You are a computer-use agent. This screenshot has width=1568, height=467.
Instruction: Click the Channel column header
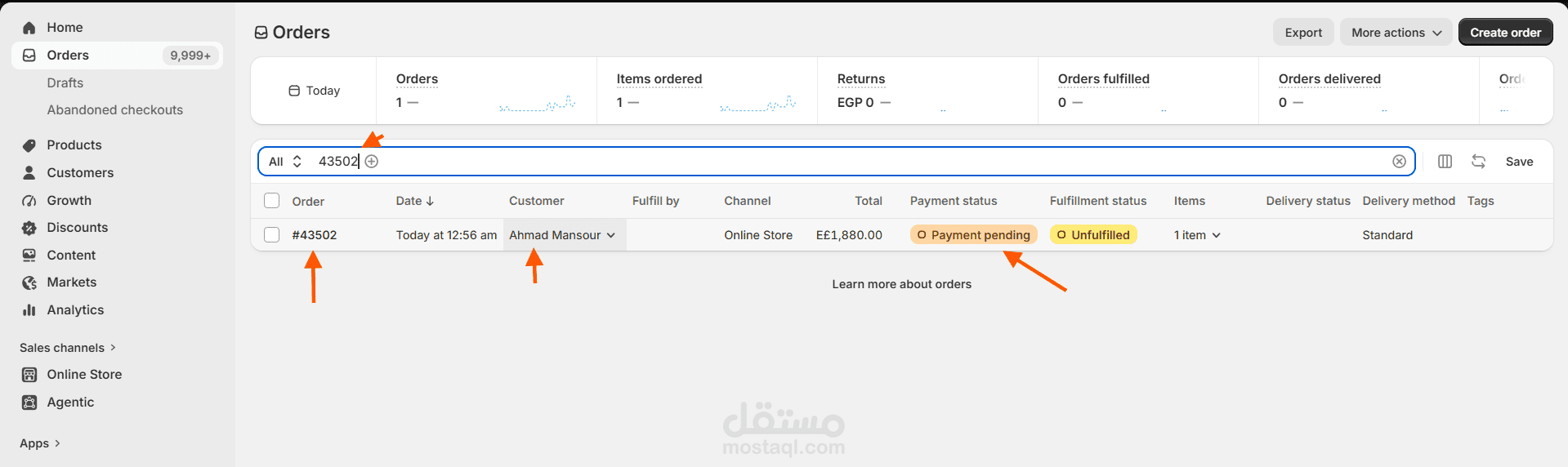tap(747, 201)
